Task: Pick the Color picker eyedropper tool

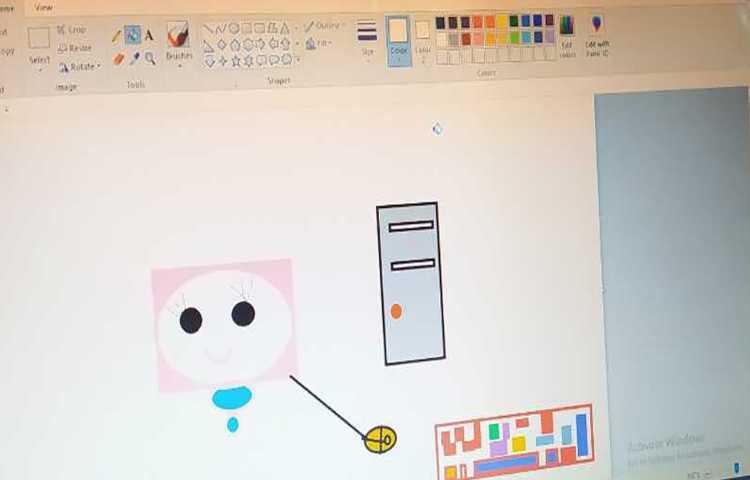Action: [134, 59]
